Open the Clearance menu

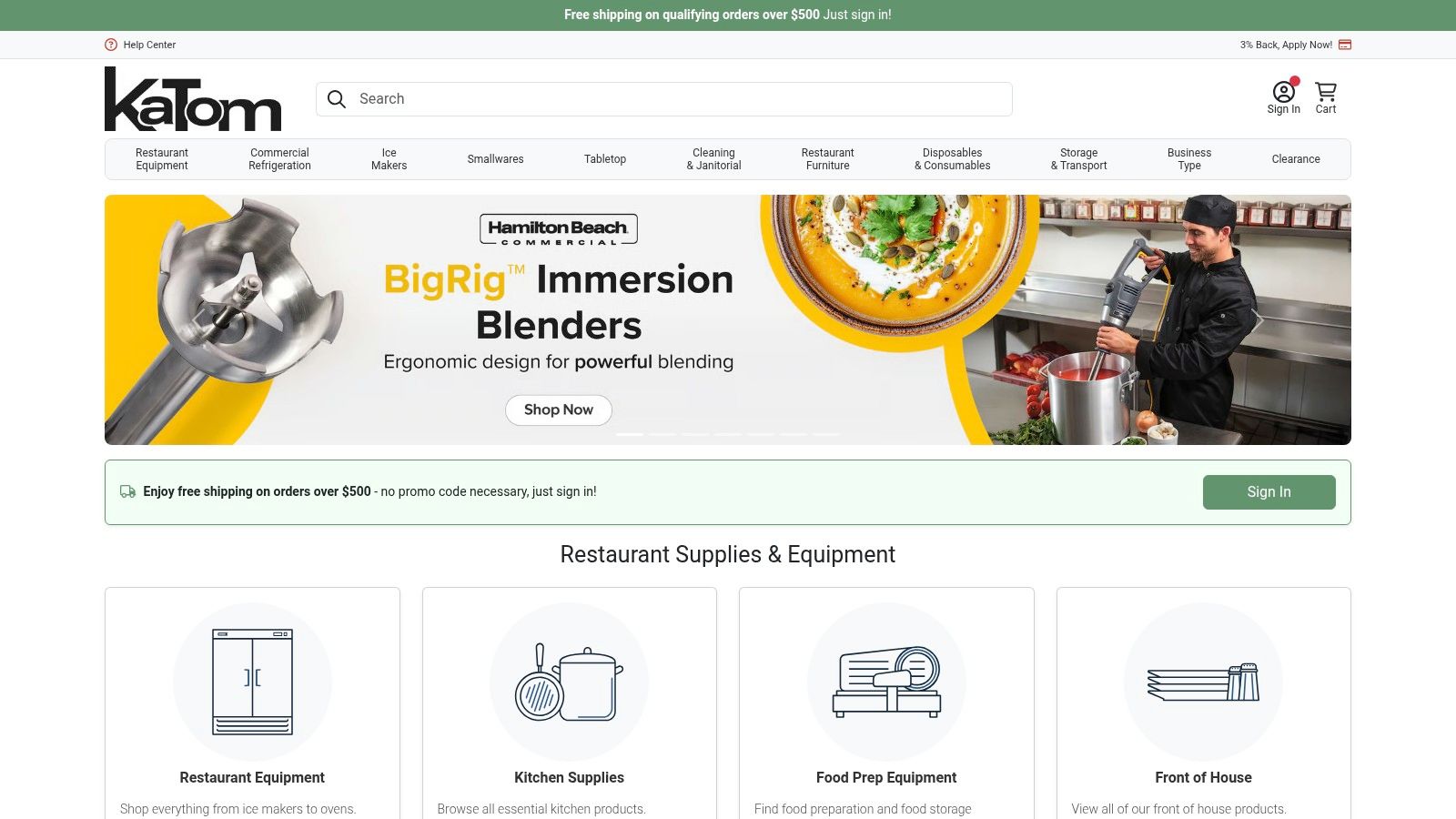click(1296, 159)
